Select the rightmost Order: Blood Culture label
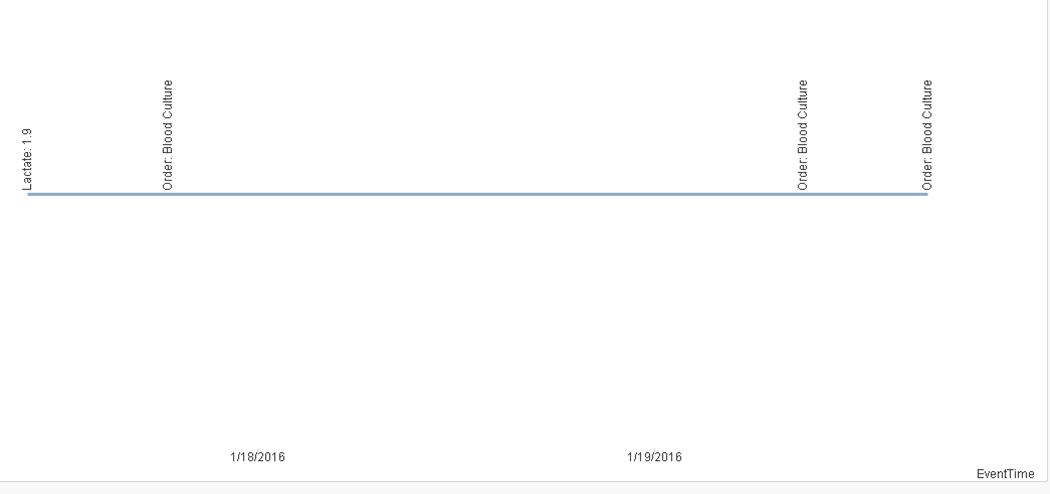 click(x=928, y=135)
